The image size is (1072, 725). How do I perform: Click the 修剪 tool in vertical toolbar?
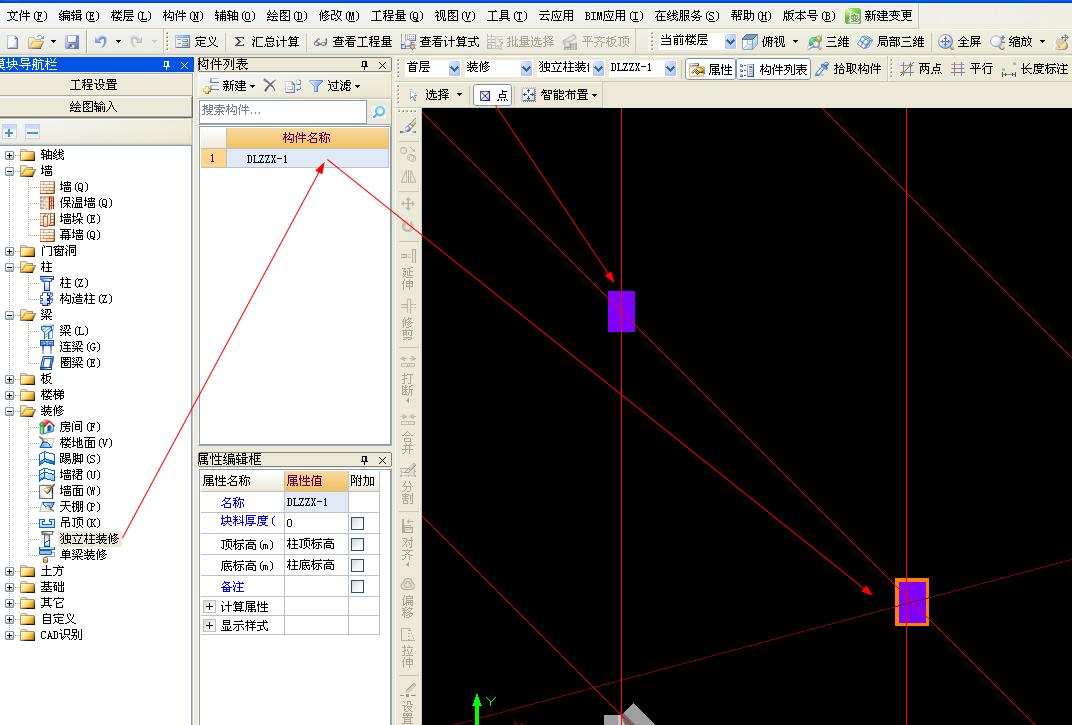click(408, 320)
